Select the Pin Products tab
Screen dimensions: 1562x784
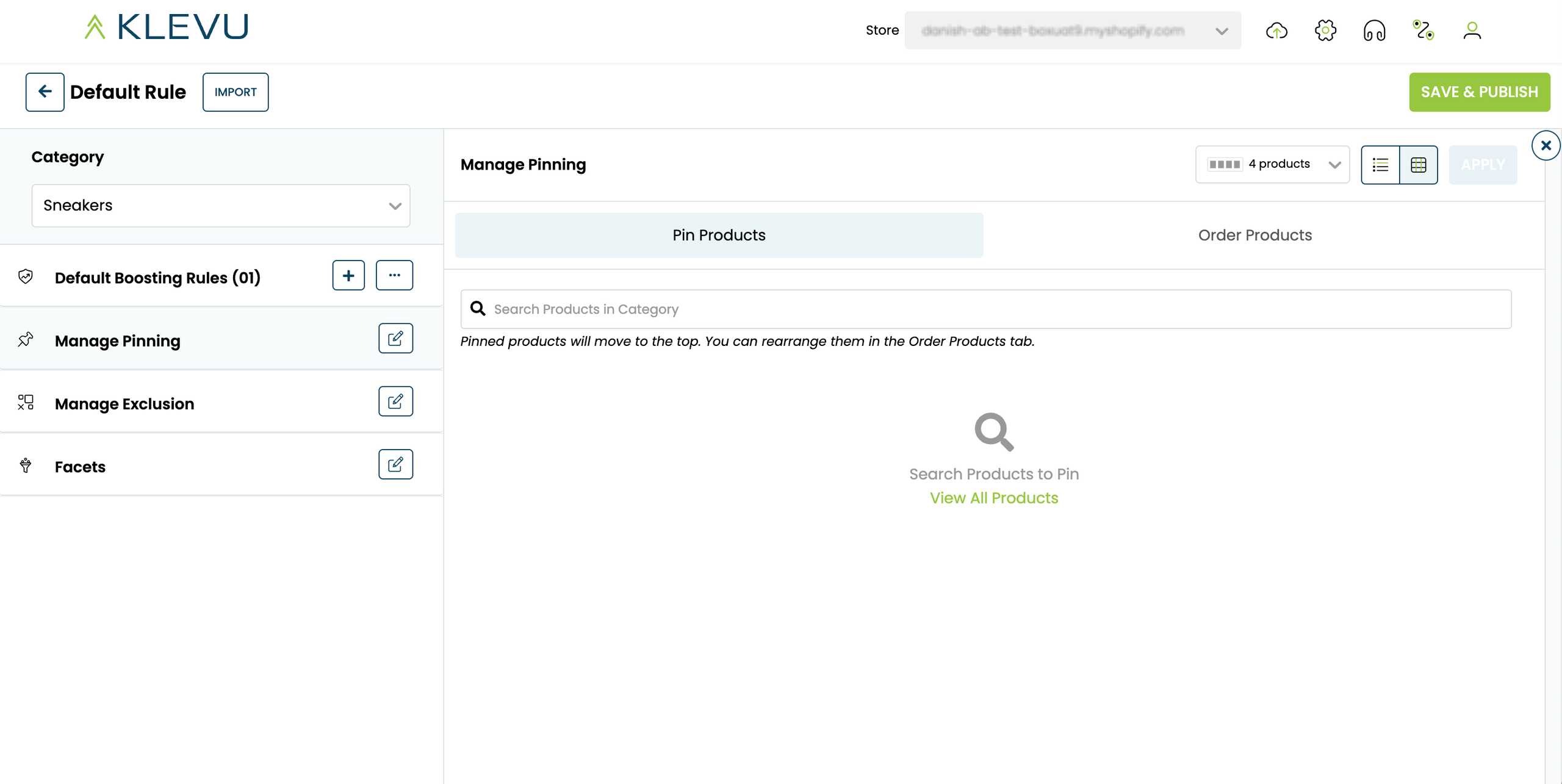tap(719, 235)
